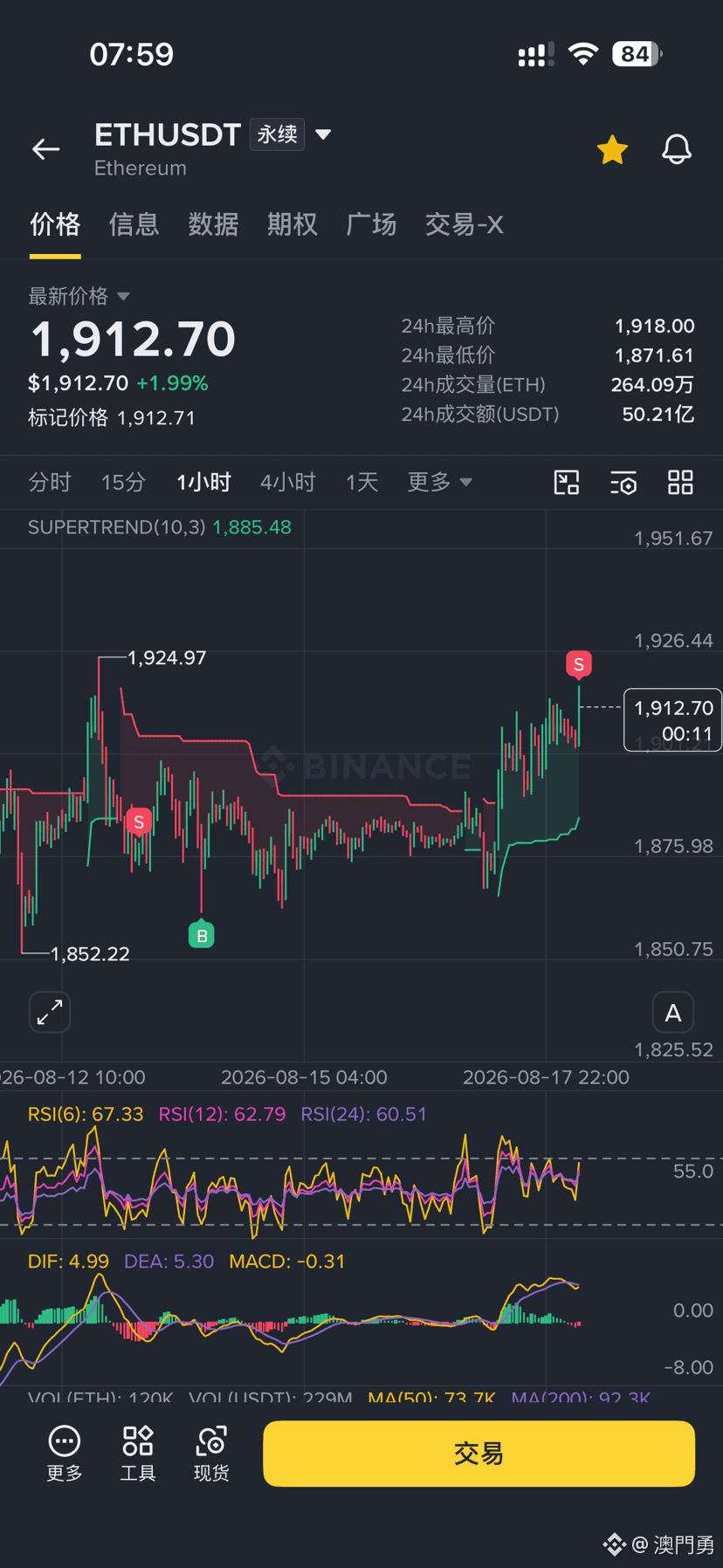Tap the green B buy marker
Viewport: 723px width, 1568px height.
(202, 935)
